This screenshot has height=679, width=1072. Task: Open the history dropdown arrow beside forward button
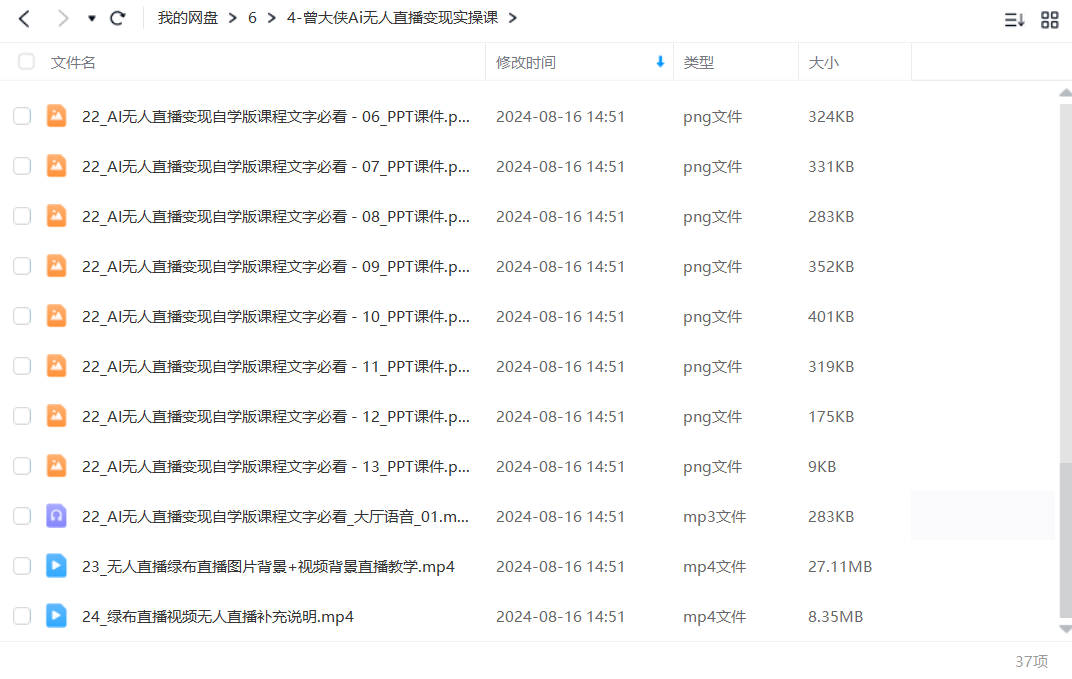(x=91, y=18)
